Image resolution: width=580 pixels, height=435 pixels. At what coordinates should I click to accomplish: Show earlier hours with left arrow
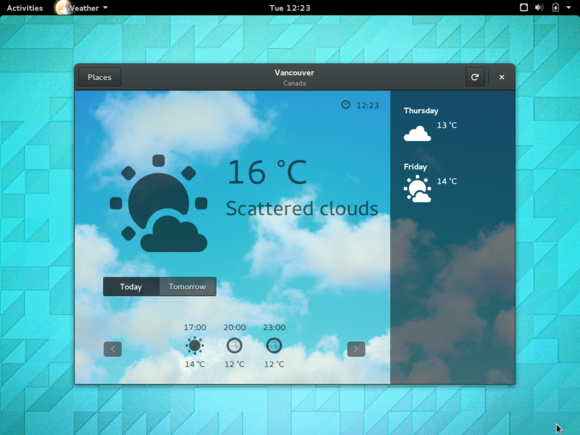(113, 349)
